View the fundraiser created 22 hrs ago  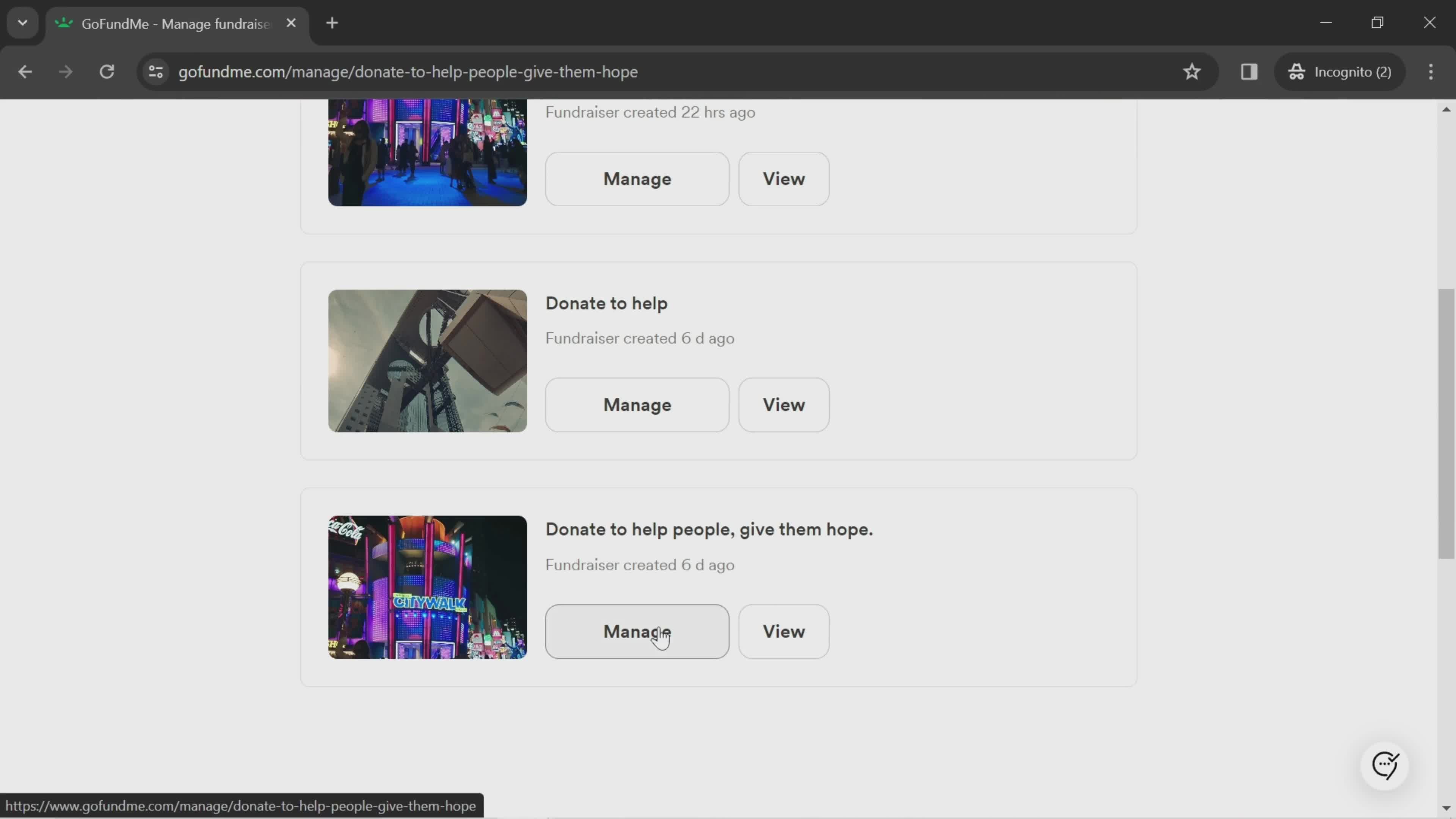pos(783,179)
